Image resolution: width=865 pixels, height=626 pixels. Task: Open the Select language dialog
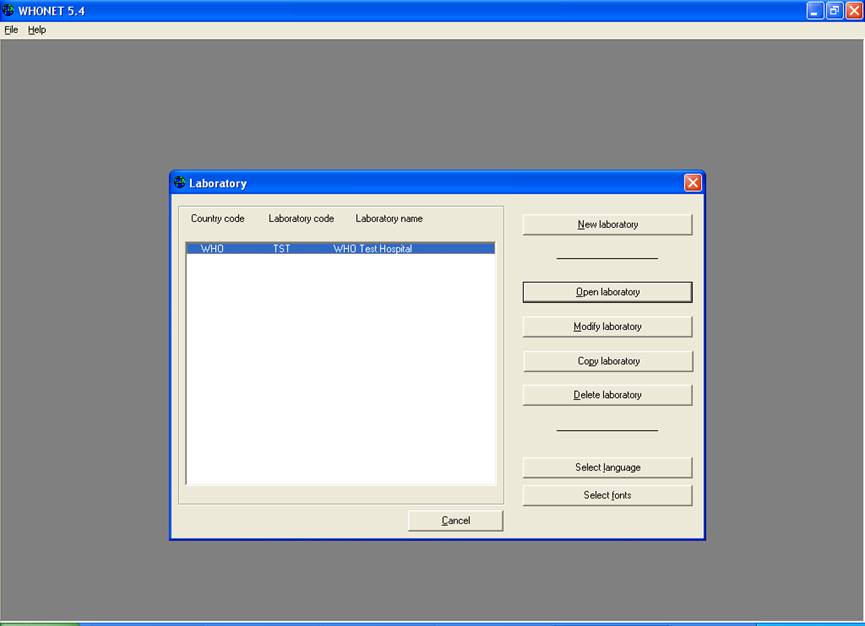(606, 467)
